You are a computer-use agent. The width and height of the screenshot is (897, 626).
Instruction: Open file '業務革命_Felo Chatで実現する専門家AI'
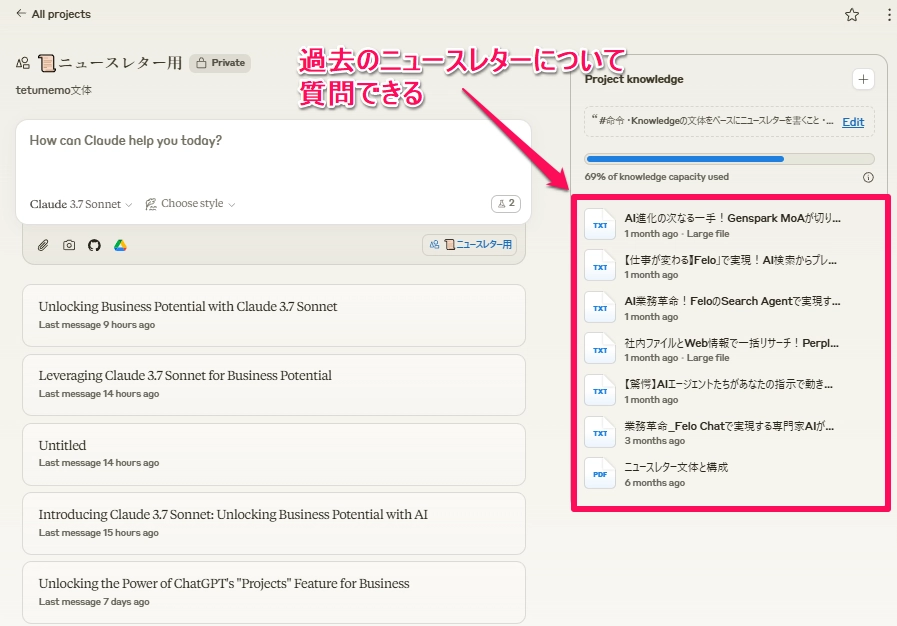tap(728, 433)
